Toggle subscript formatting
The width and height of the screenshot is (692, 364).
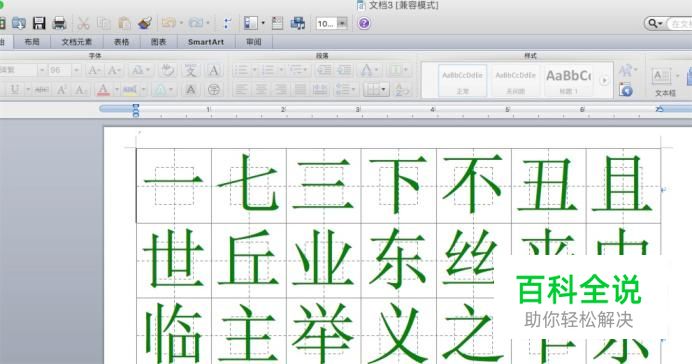(81, 90)
